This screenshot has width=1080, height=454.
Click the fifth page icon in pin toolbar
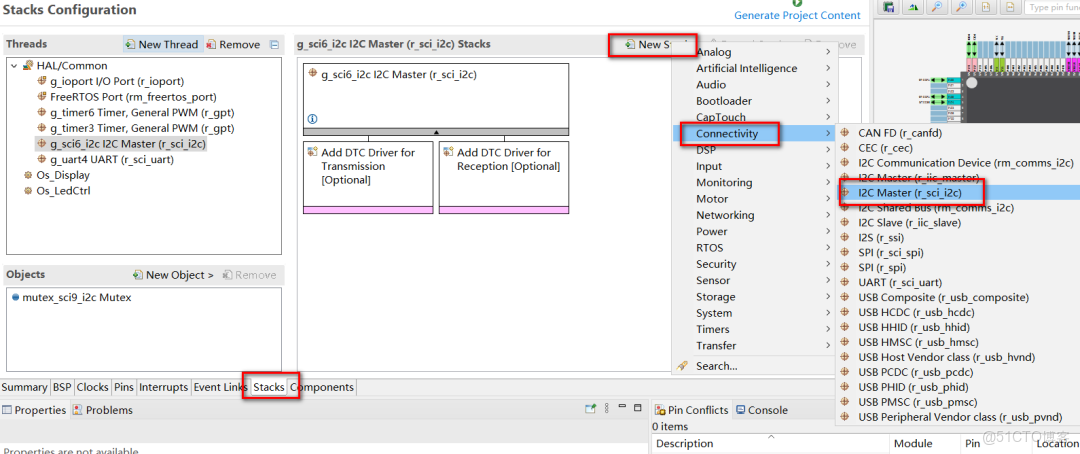pyautogui.click(x=986, y=8)
